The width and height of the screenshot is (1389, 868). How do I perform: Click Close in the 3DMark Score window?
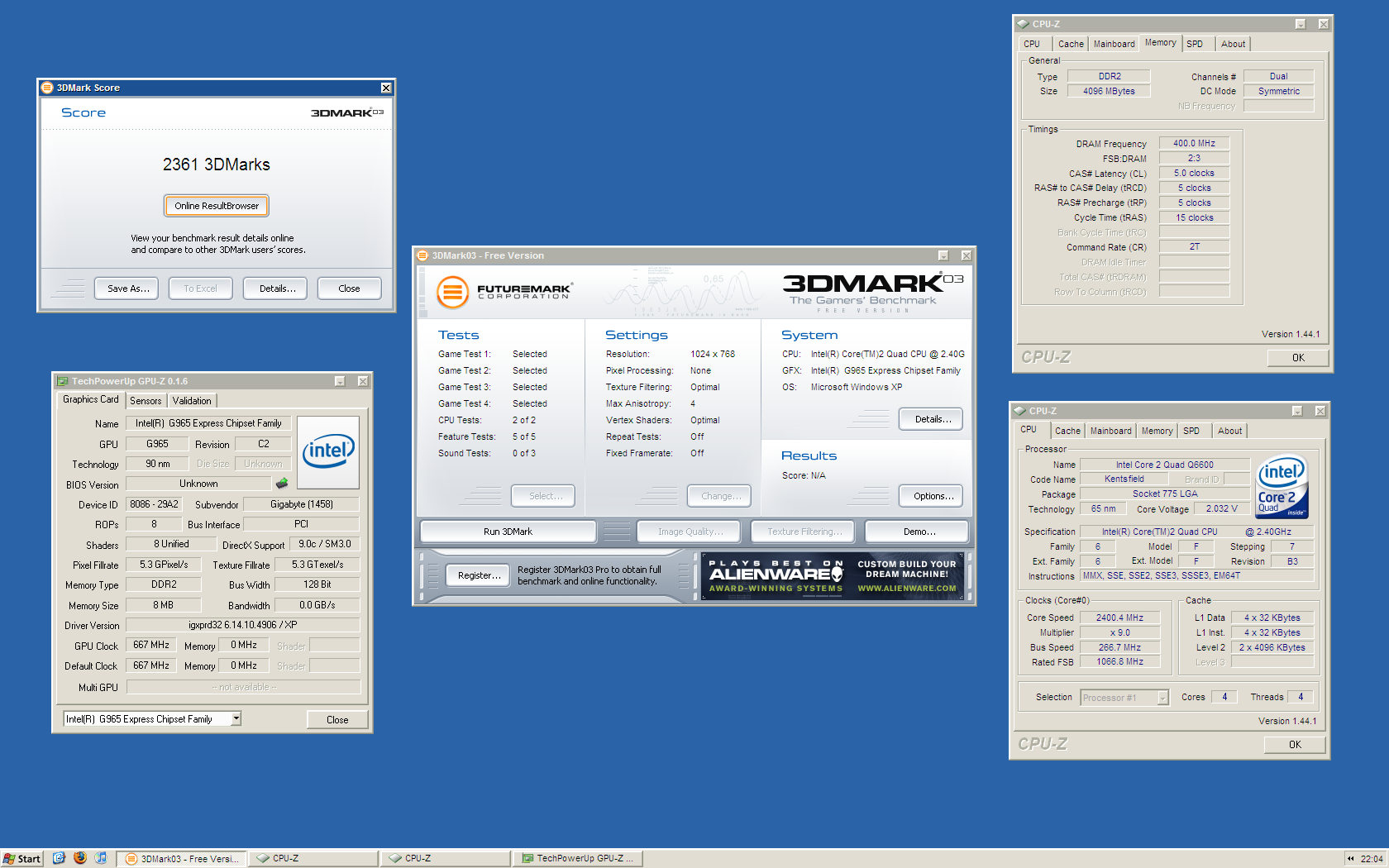click(x=349, y=289)
